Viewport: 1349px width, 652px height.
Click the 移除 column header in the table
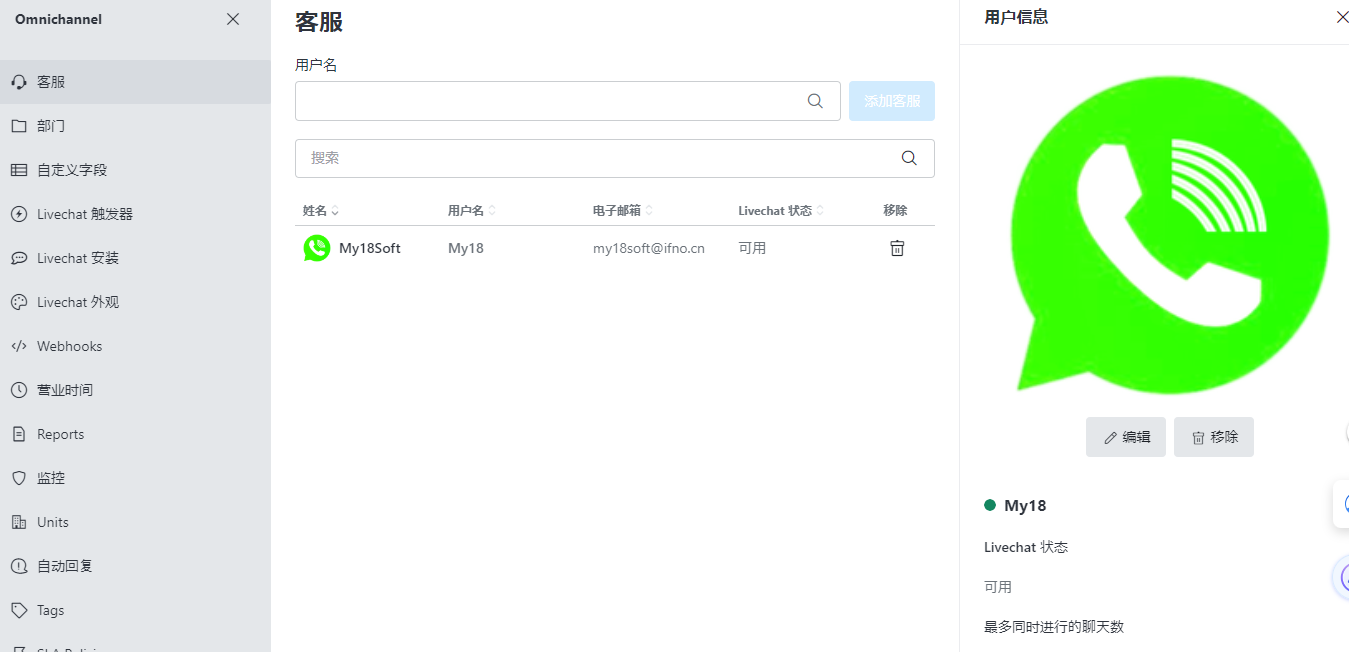[x=895, y=211]
